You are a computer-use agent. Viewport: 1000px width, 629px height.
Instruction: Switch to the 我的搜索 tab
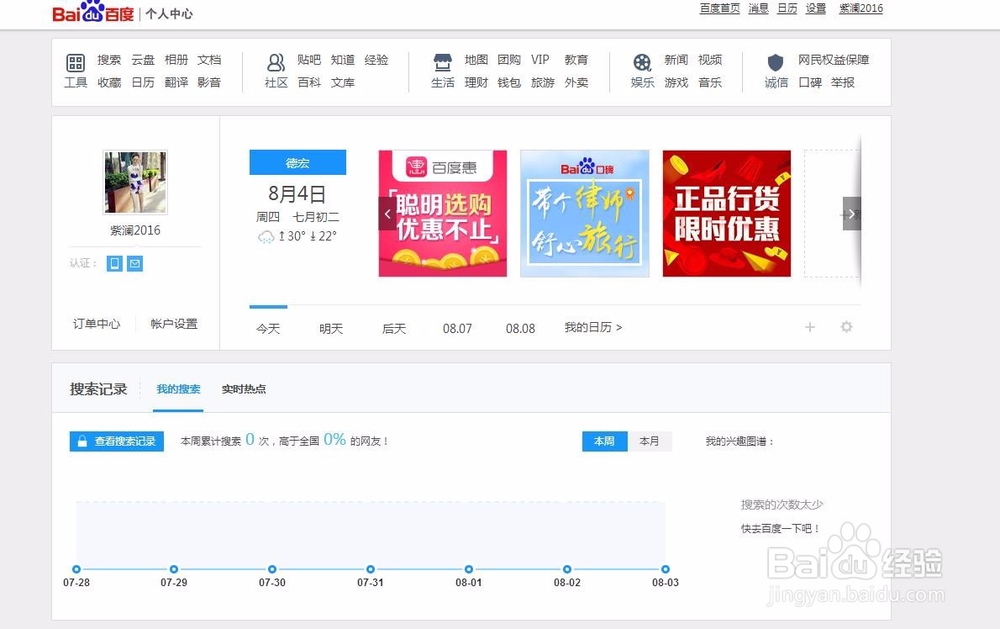179,389
